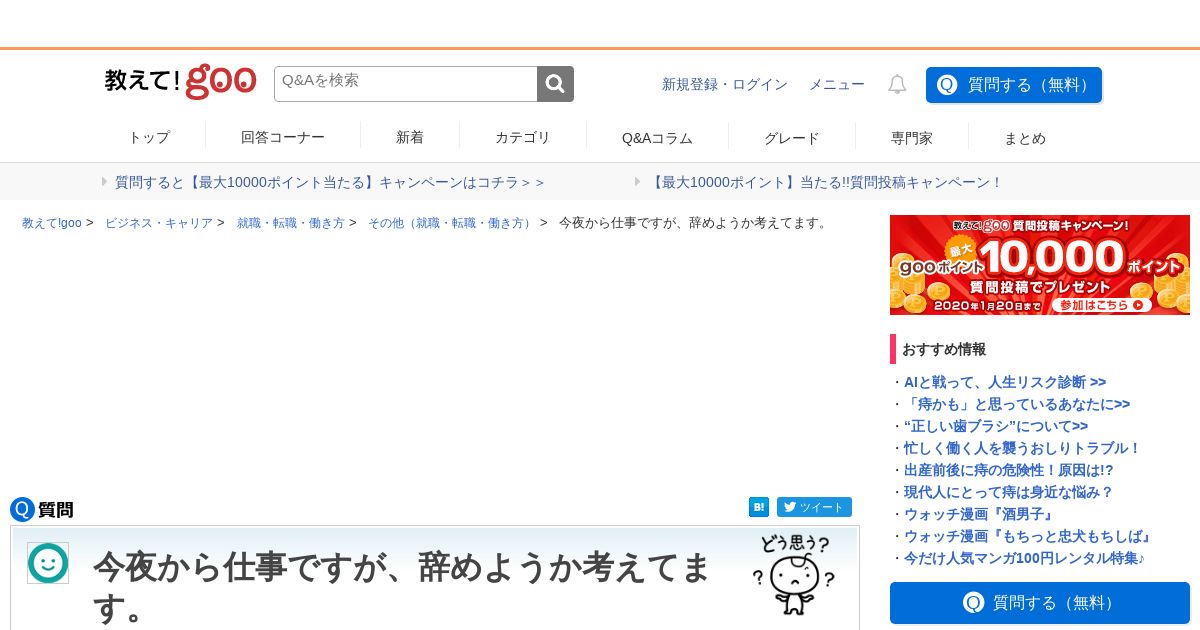Open ウォッチ漫画『もちっと忠犬もちしば』link
Viewport: 1200px width, 630px height.
pyautogui.click(x=1030, y=536)
